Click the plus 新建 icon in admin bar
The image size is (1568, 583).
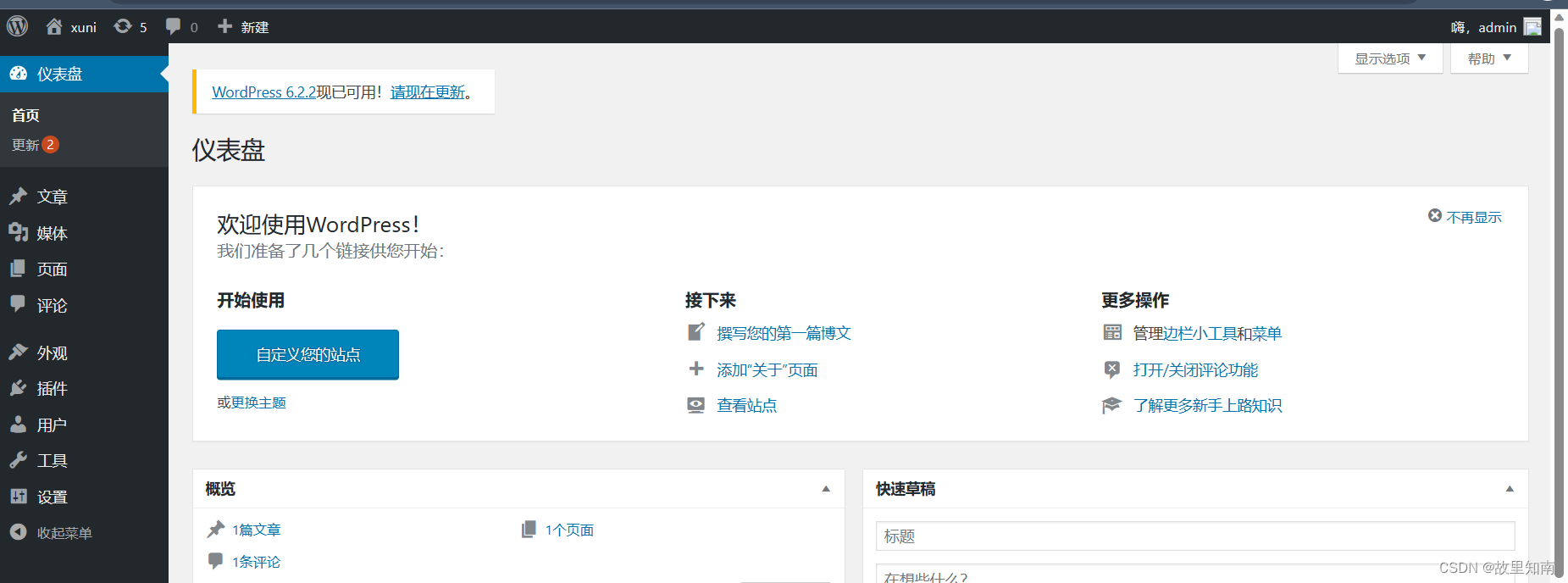tap(224, 26)
